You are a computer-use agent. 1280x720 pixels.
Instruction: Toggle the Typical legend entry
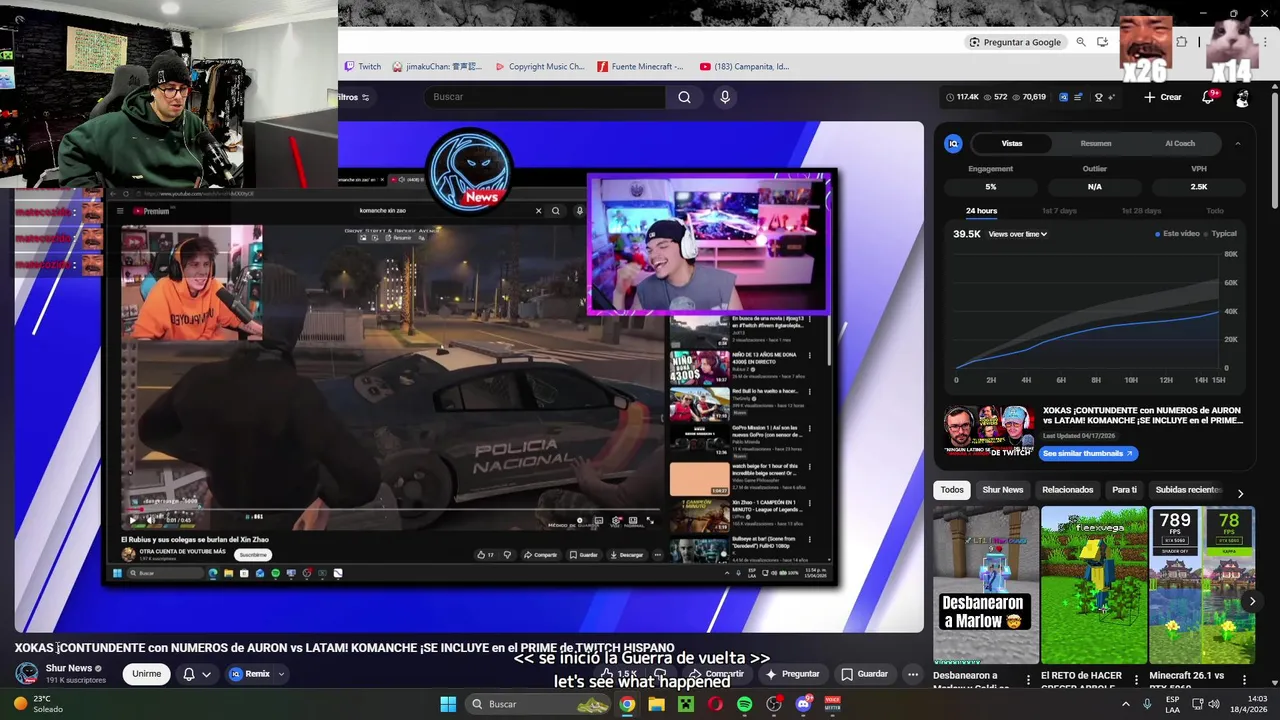tap(1221, 234)
